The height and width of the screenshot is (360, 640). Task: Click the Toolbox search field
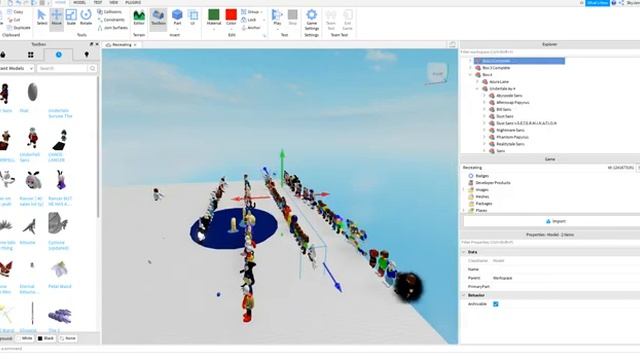click(x=62, y=69)
